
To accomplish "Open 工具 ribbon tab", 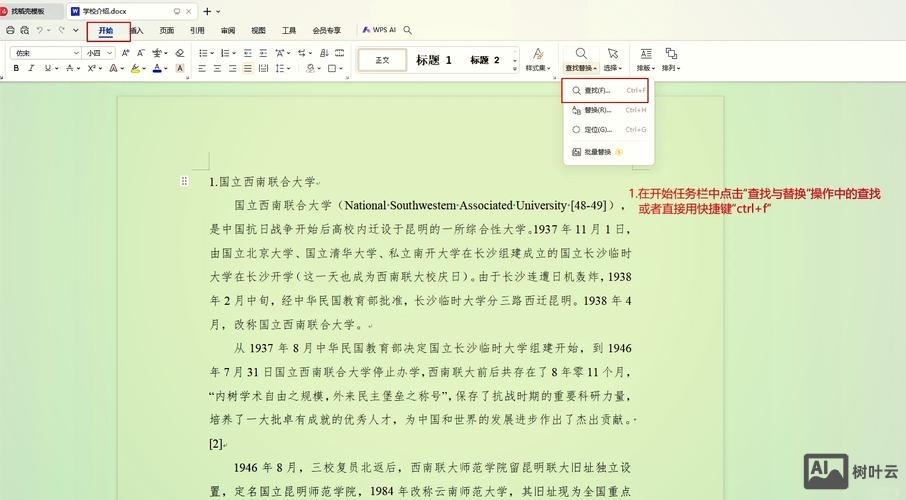I will 289,31.
